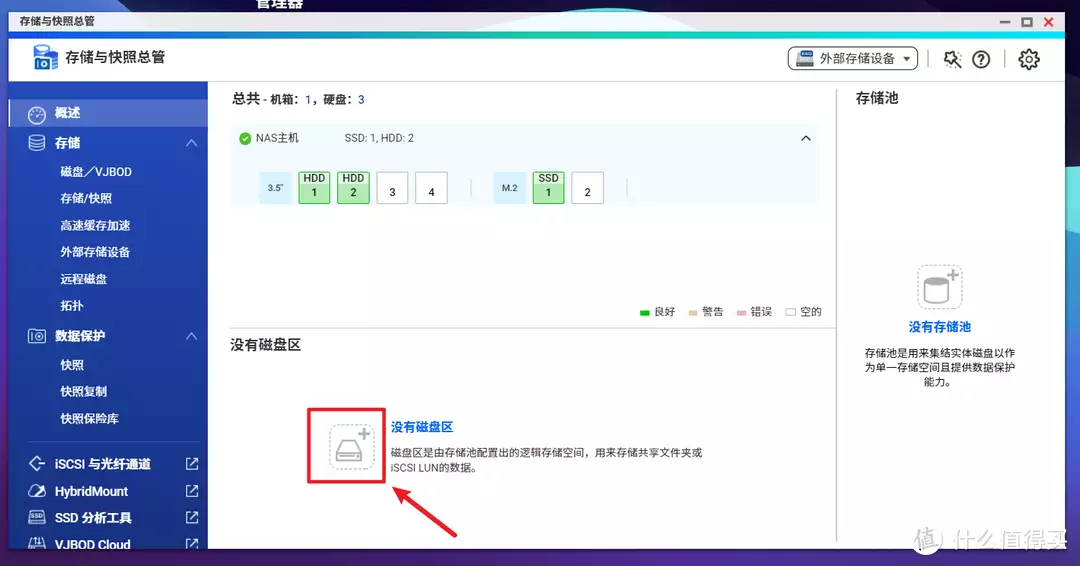Image resolution: width=1080 pixels, height=566 pixels.
Task: Click the enclosure count number 1
Action: [308, 100]
